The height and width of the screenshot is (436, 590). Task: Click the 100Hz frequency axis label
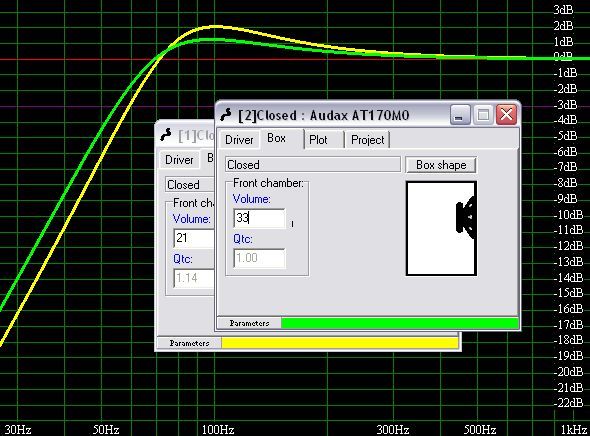pos(218,429)
